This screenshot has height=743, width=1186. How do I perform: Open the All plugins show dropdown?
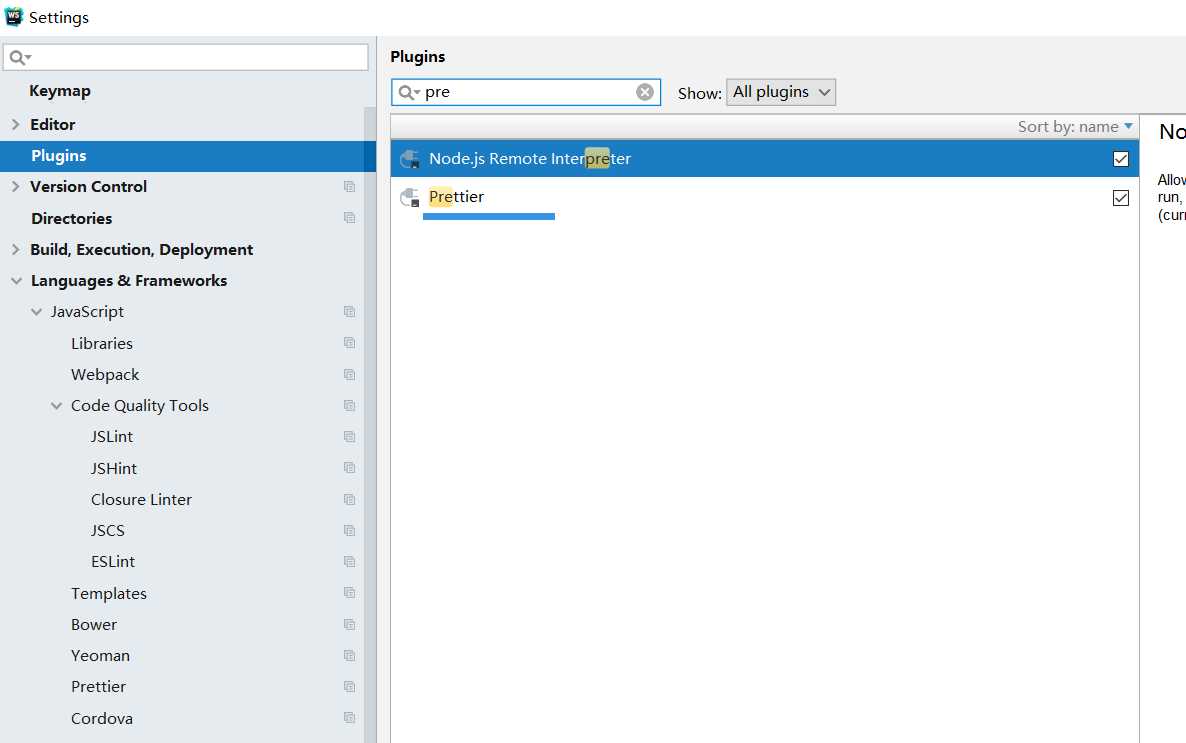[x=781, y=92]
